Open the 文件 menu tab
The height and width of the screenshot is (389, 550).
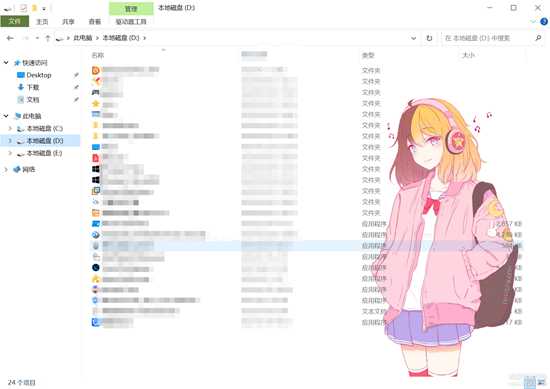15,21
